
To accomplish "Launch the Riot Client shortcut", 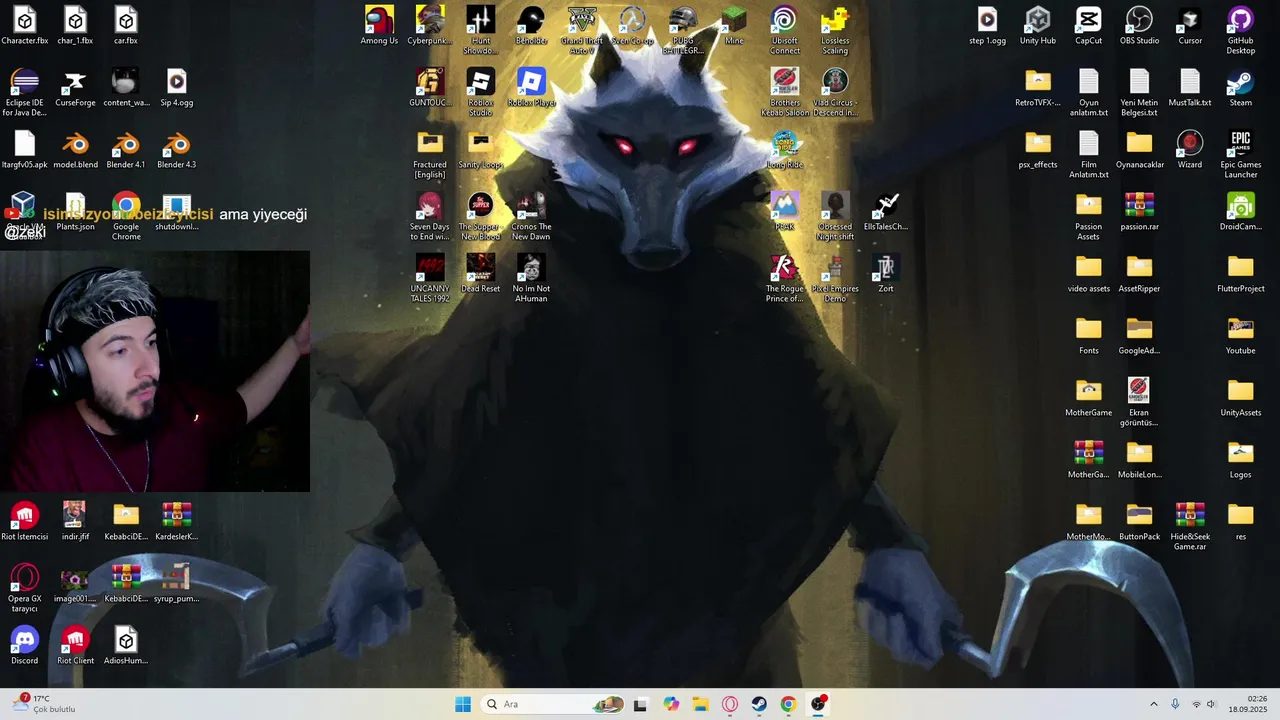I will pos(75,646).
